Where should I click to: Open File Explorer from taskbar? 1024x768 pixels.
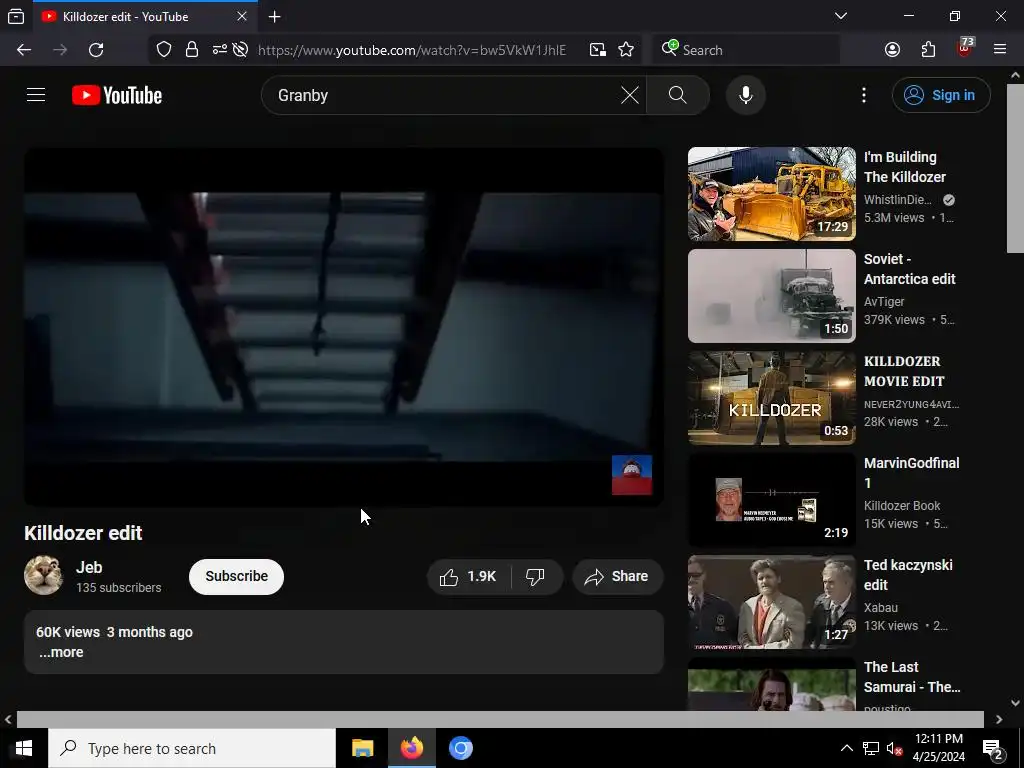click(x=362, y=748)
